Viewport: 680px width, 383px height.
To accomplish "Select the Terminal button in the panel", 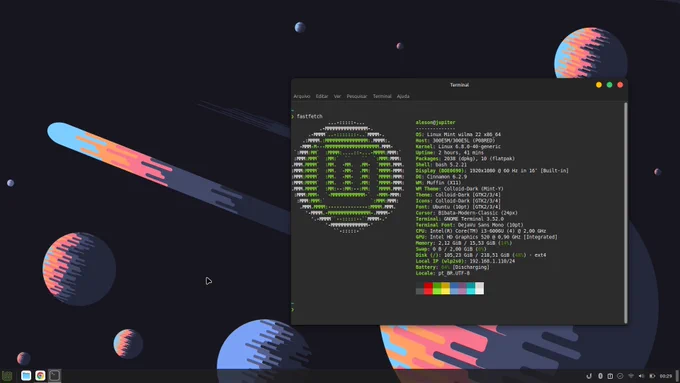I will pyautogui.click(x=54, y=376).
